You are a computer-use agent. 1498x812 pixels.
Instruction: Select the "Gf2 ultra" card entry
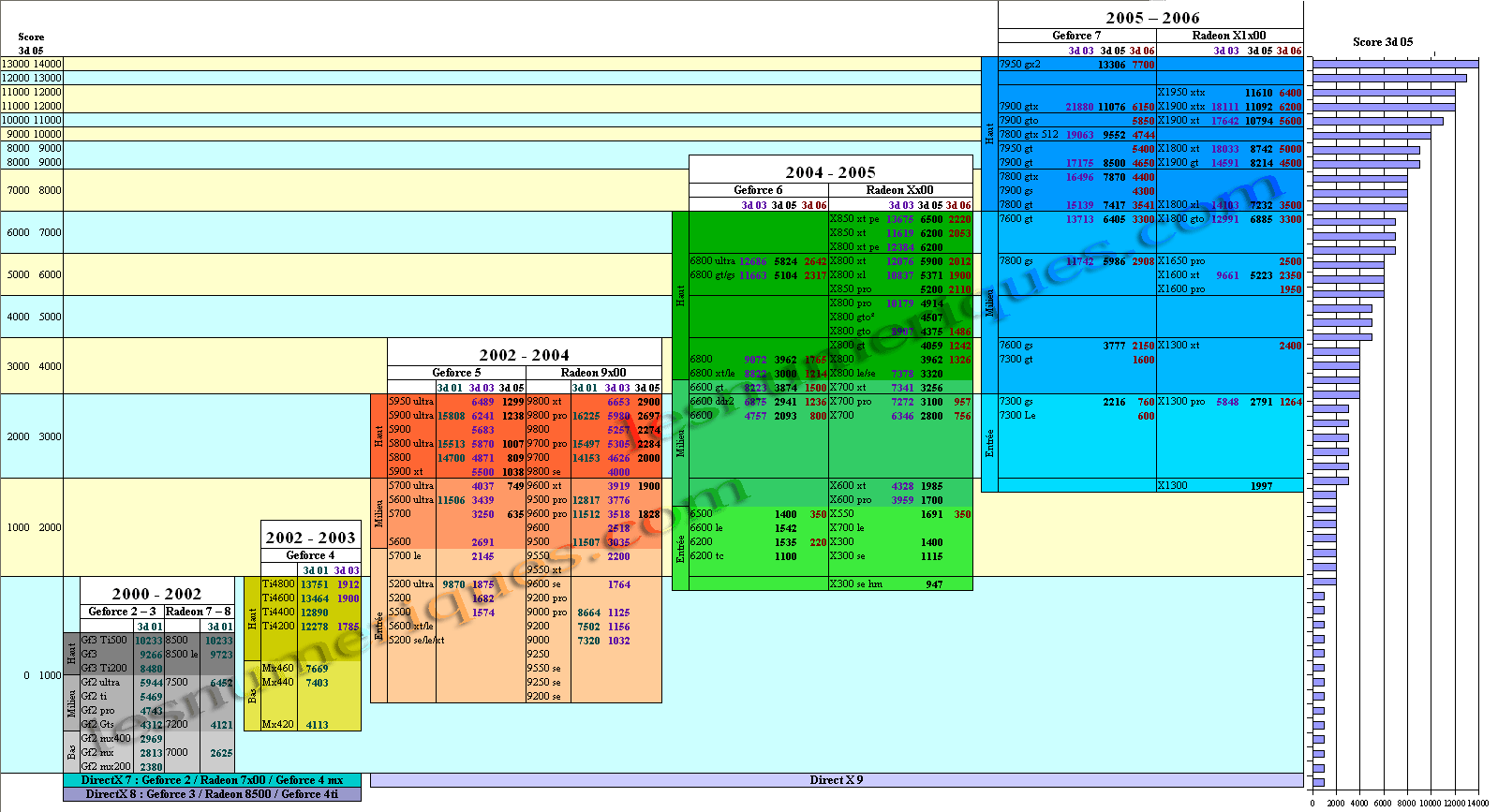(100, 683)
